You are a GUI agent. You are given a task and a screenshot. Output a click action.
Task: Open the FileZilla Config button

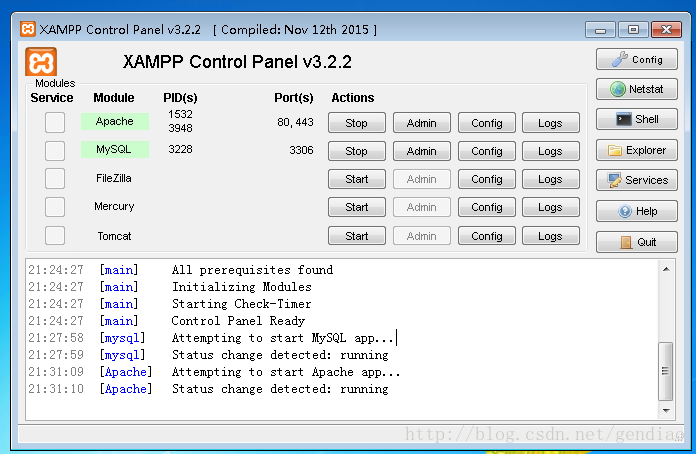(486, 179)
